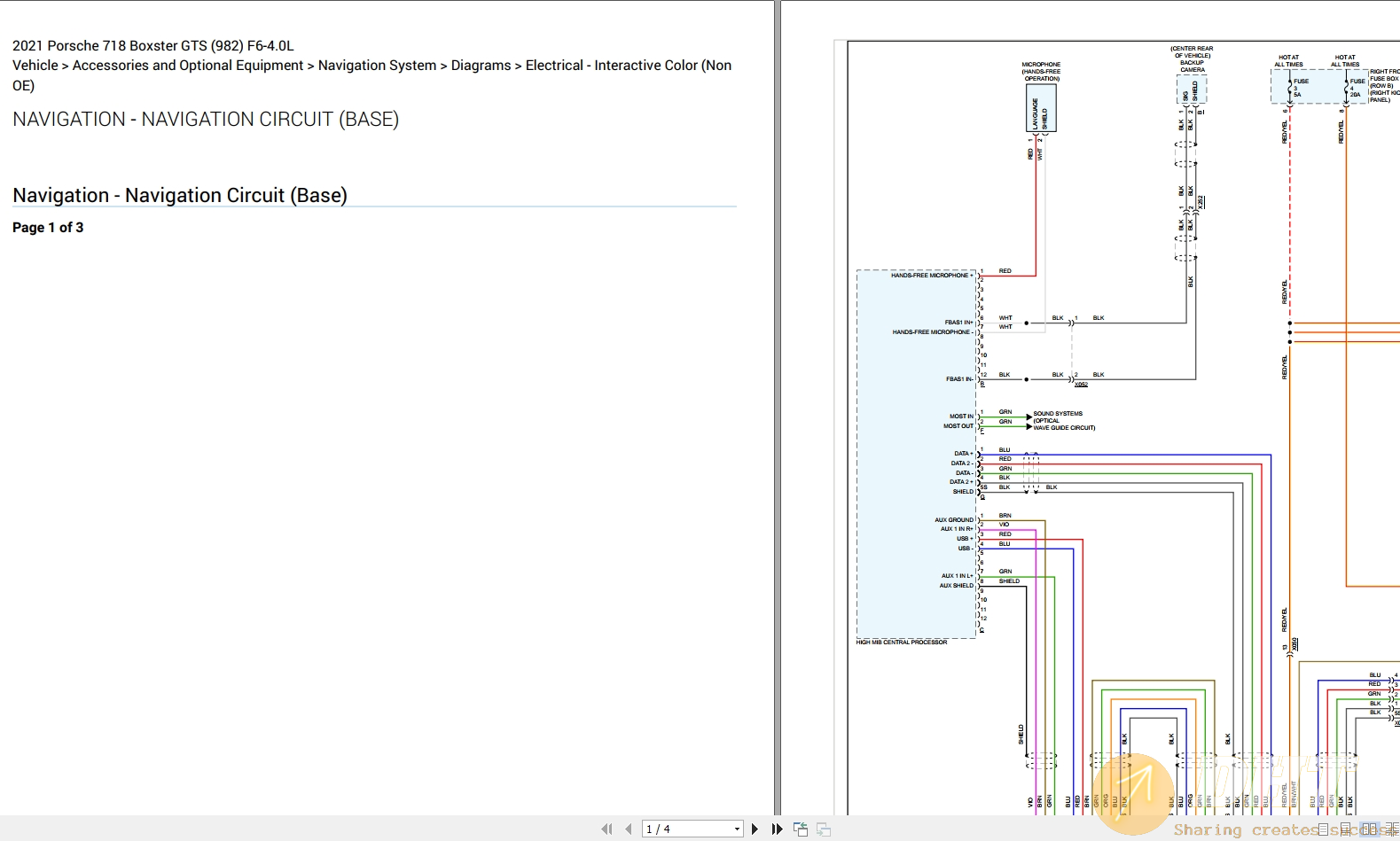Click the Page 1 of 3 text
The height and width of the screenshot is (841, 1400).
pyautogui.click(x=48, y=228)
